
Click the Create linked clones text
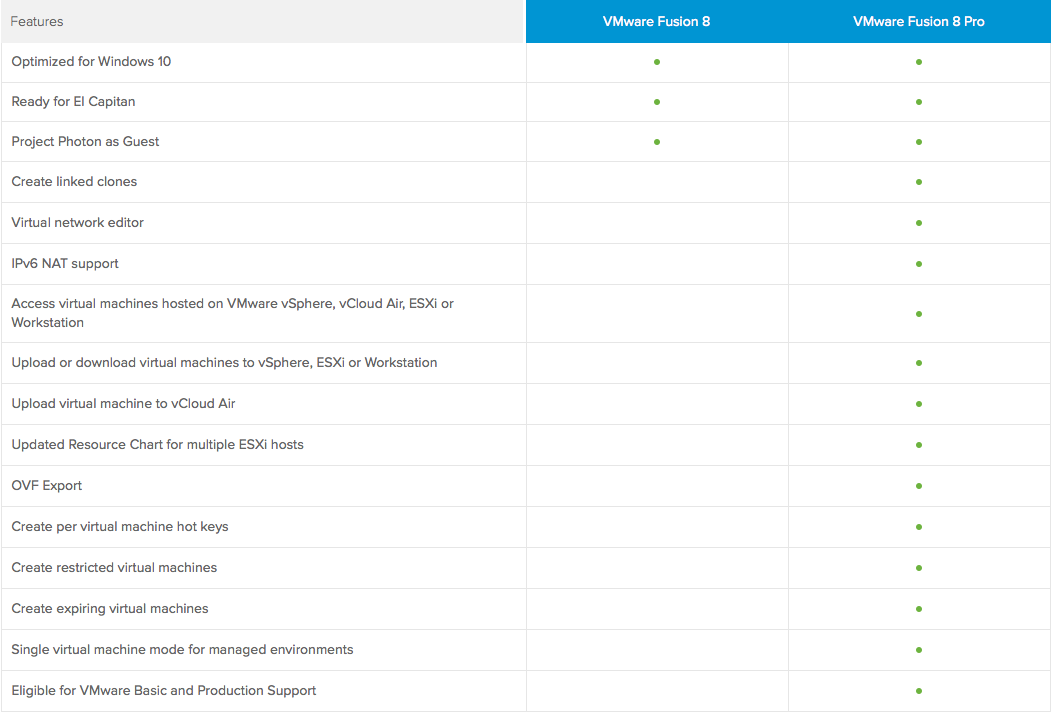click(x=74, y=182)
